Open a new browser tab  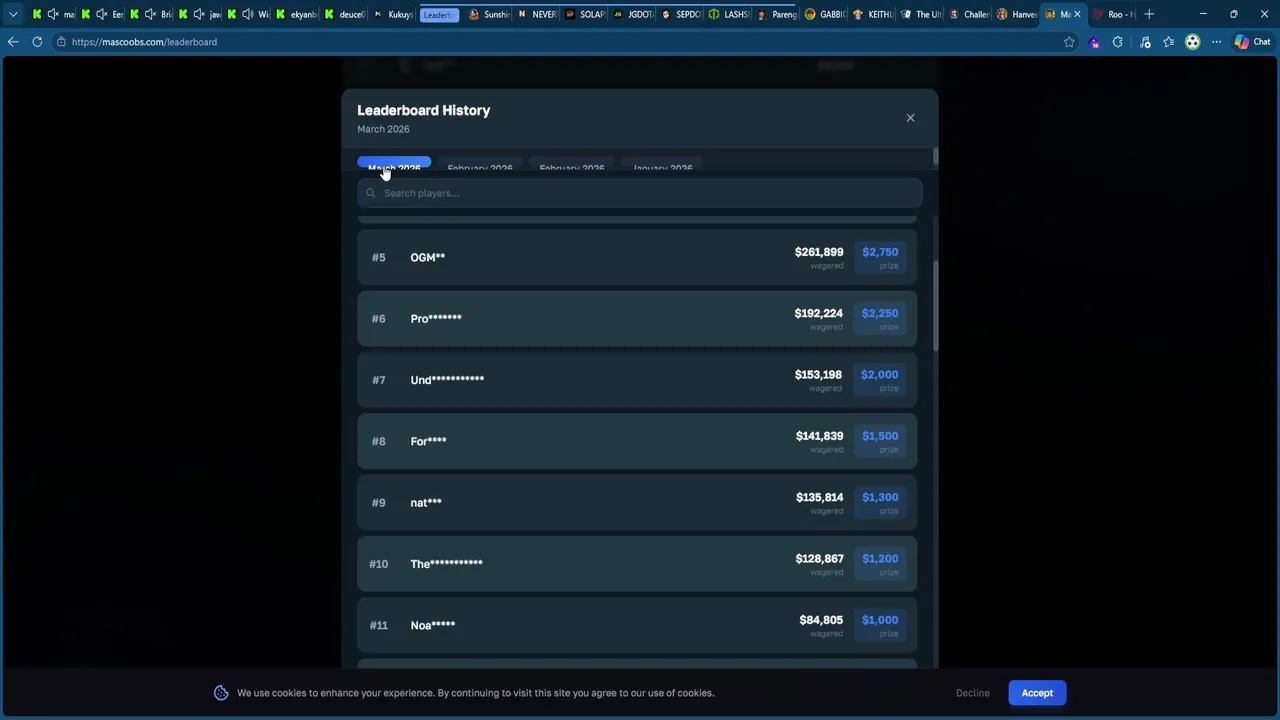click(1149, 14)
